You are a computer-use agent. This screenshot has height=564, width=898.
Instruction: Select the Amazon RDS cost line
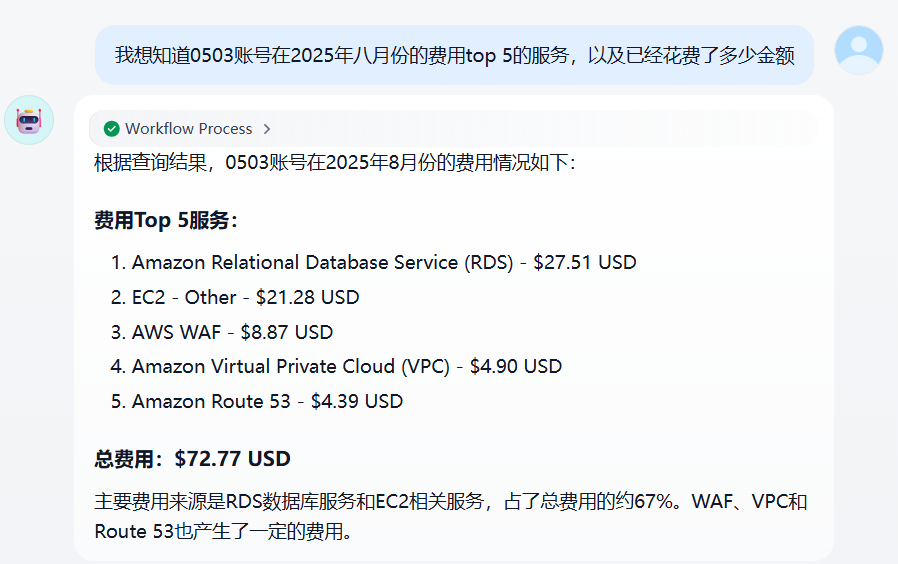coord(373,262)
